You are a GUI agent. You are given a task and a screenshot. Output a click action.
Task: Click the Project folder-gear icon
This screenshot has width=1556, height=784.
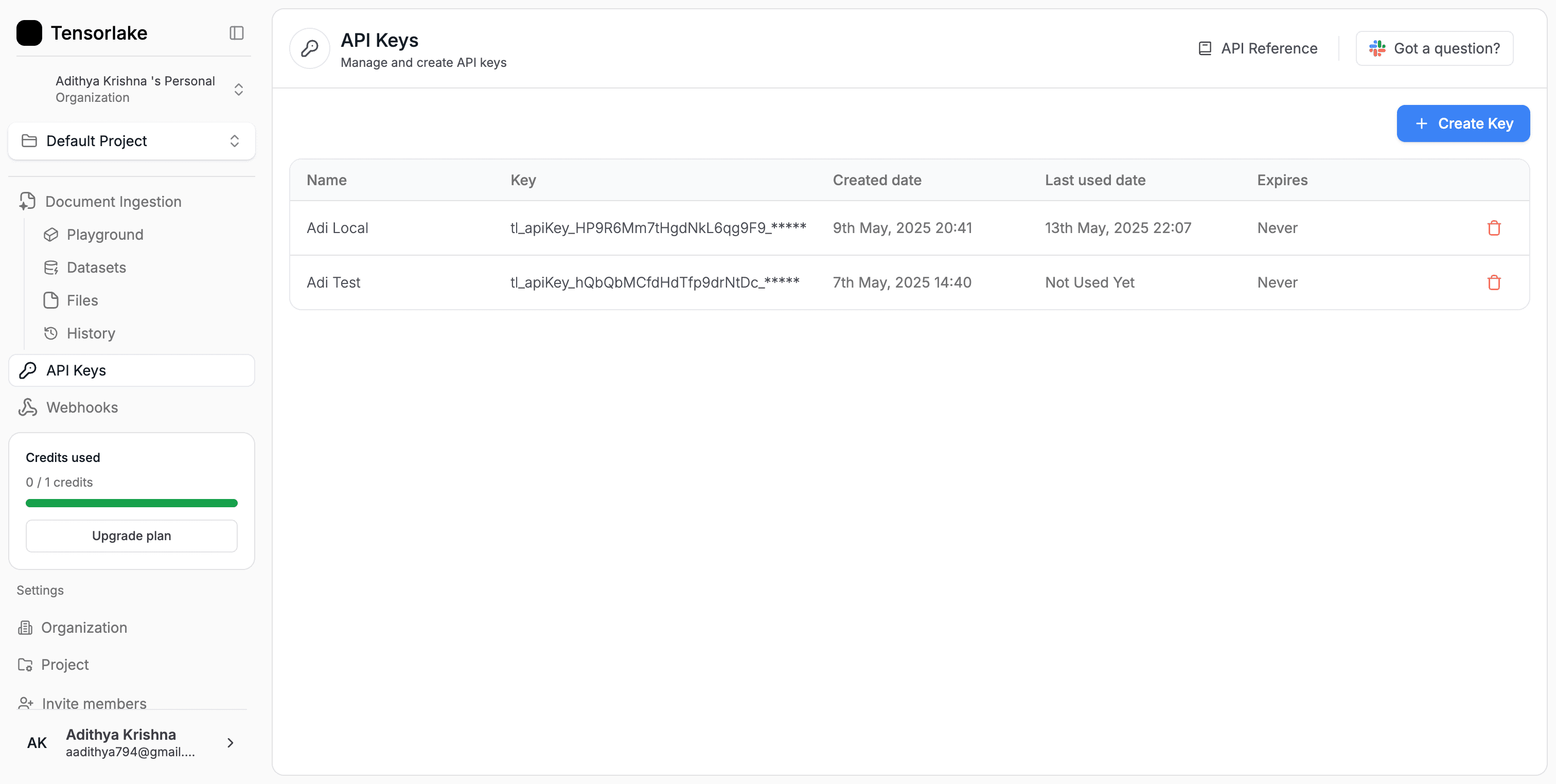click(x=25, y=665)
